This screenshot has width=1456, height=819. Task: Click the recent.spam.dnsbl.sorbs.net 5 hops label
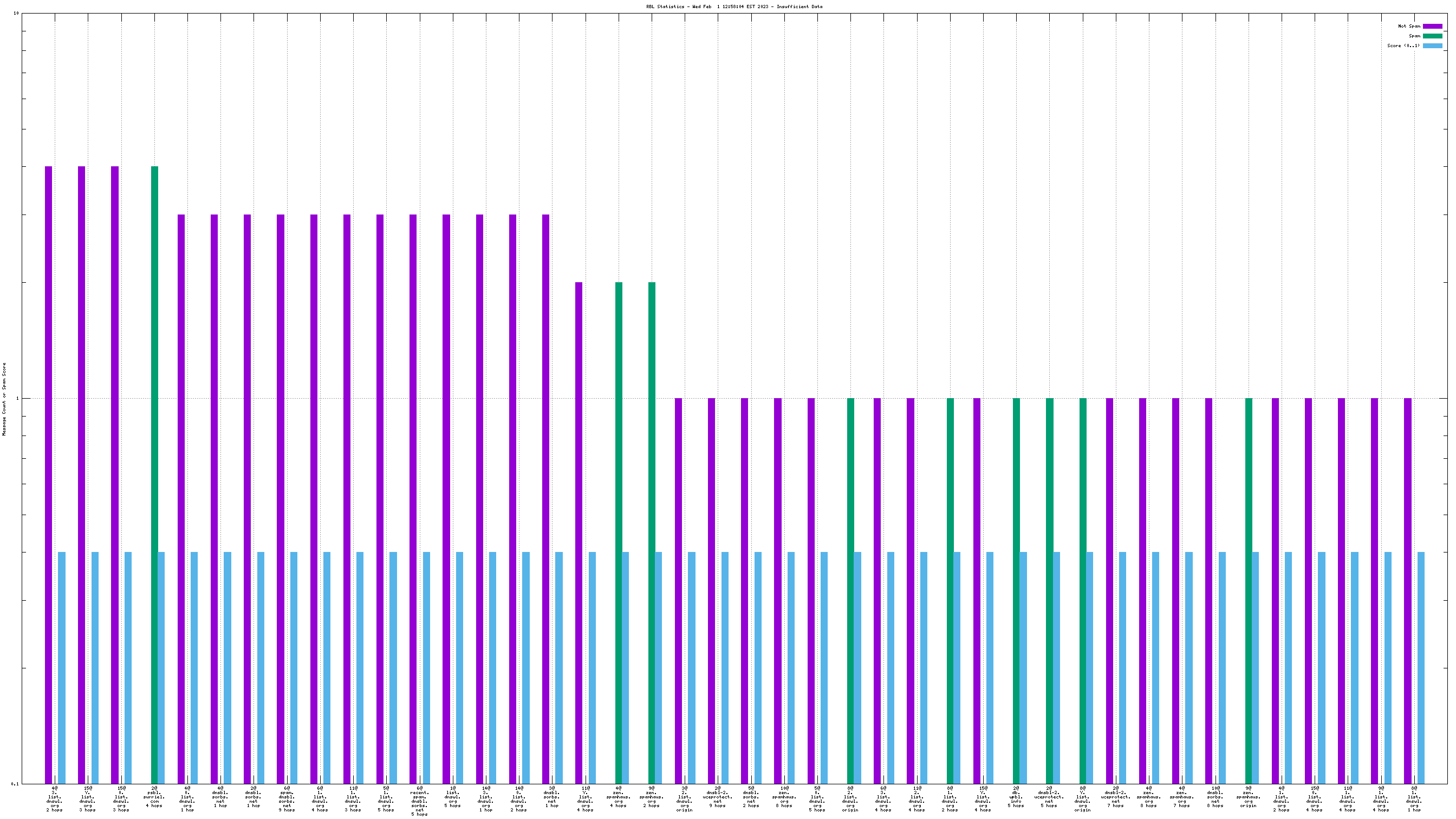point(419,801)
